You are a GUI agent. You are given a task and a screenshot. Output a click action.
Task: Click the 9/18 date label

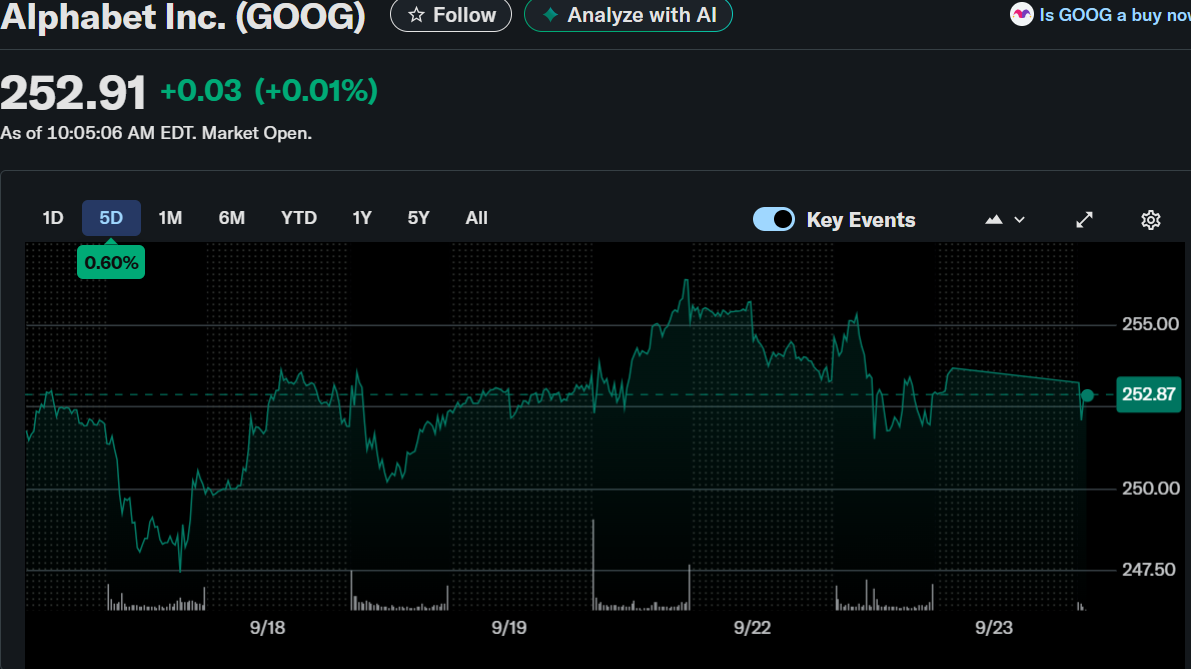pyautogui.click(x=267, y=628)
